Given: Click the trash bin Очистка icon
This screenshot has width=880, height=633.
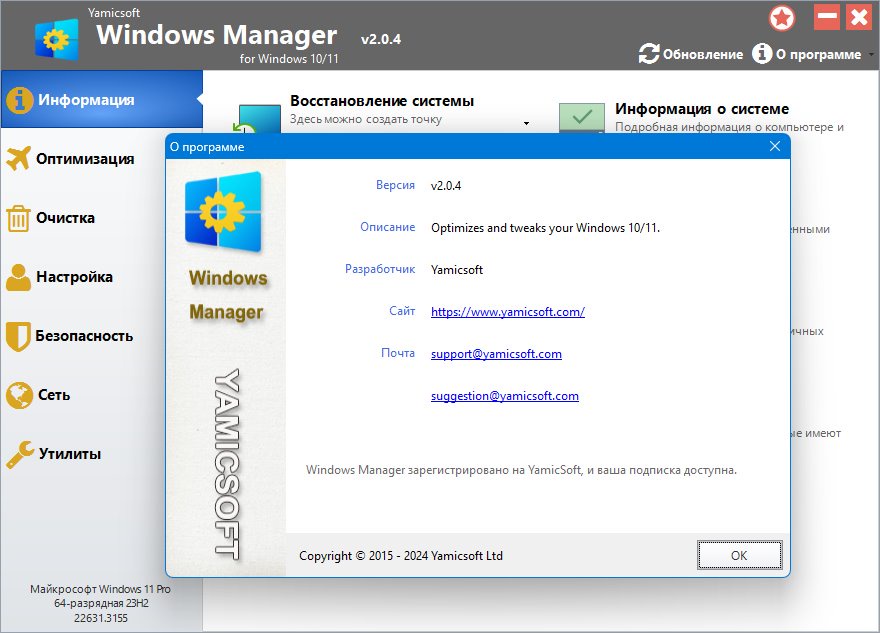Looking at the screenshot, I should pyautogui.click(x=18, y=218).
